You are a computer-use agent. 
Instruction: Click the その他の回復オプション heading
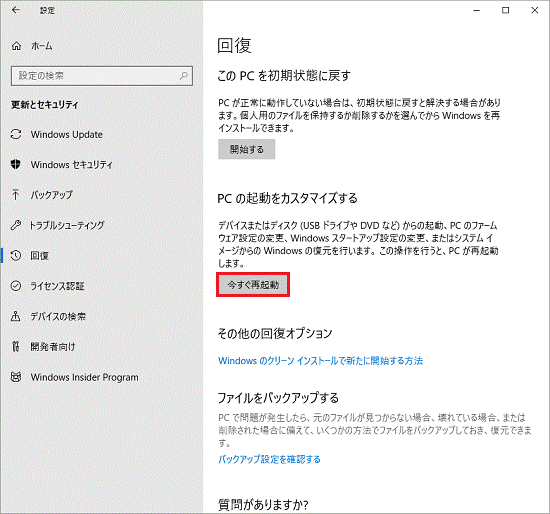click(x=275, y=333)
